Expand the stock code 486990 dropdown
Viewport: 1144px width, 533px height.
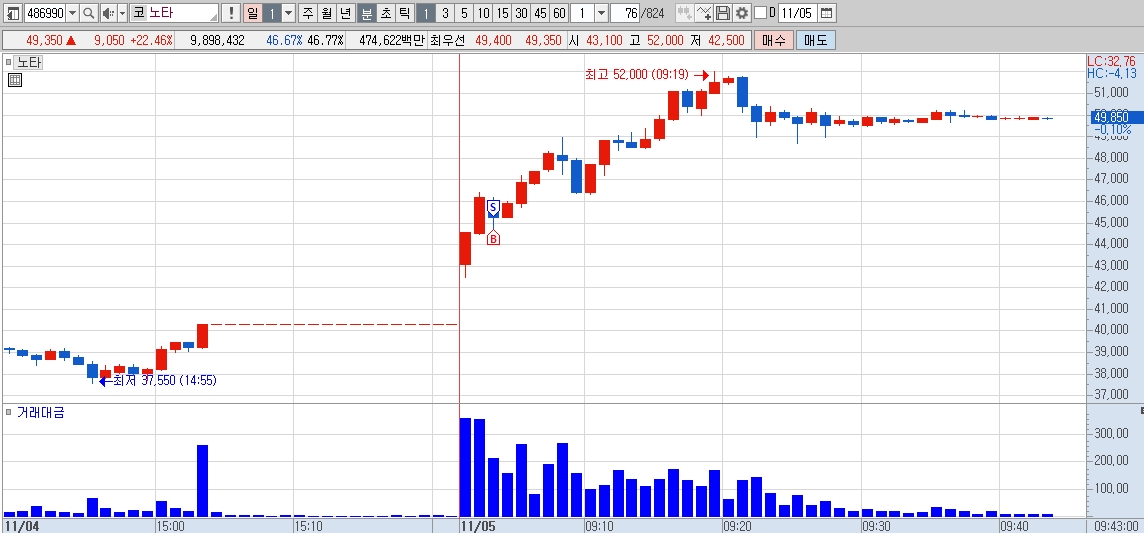pyautogui.click(x=72, y=13)
